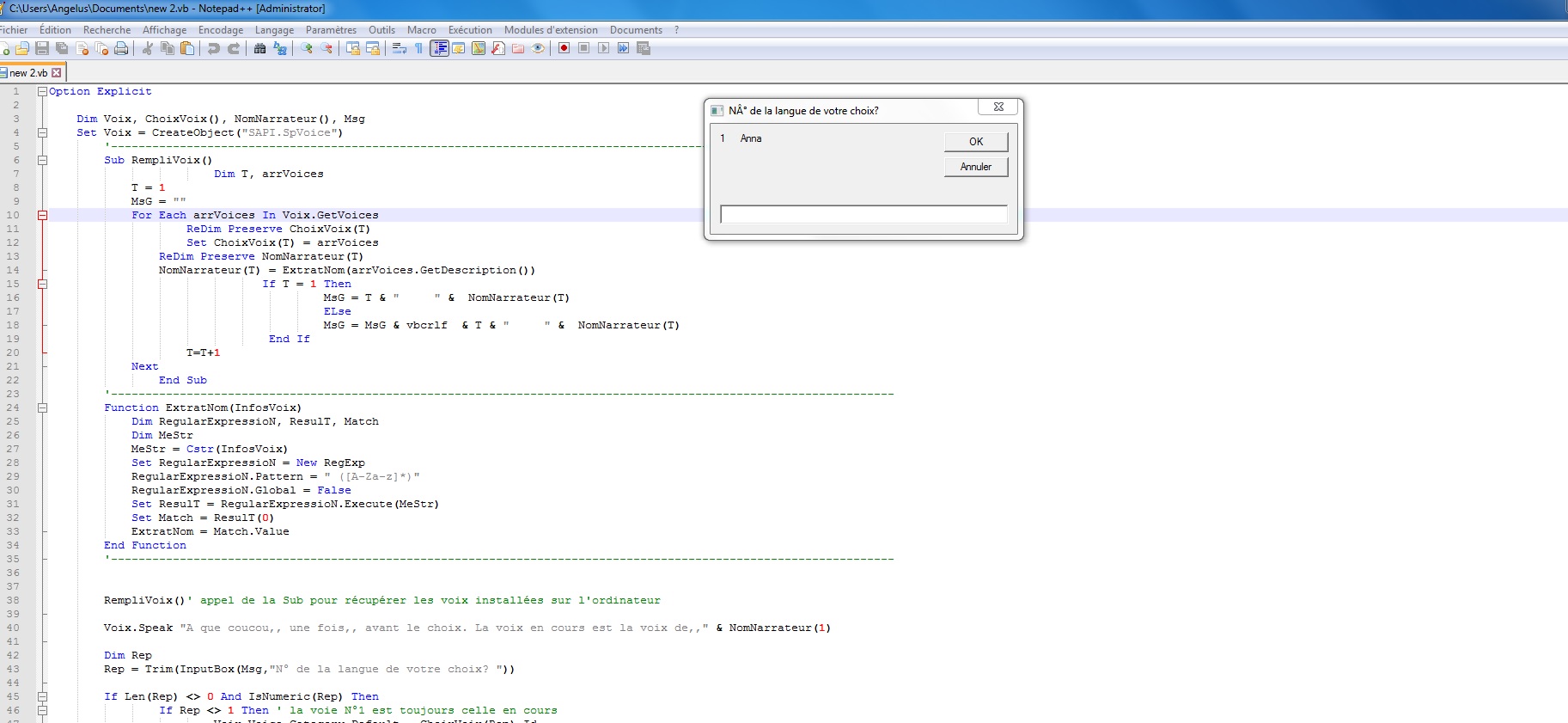The width and height of the screenshot is (1568, 723).
Task: Collapse the fold marker at line 1
Action: [42, 91]
